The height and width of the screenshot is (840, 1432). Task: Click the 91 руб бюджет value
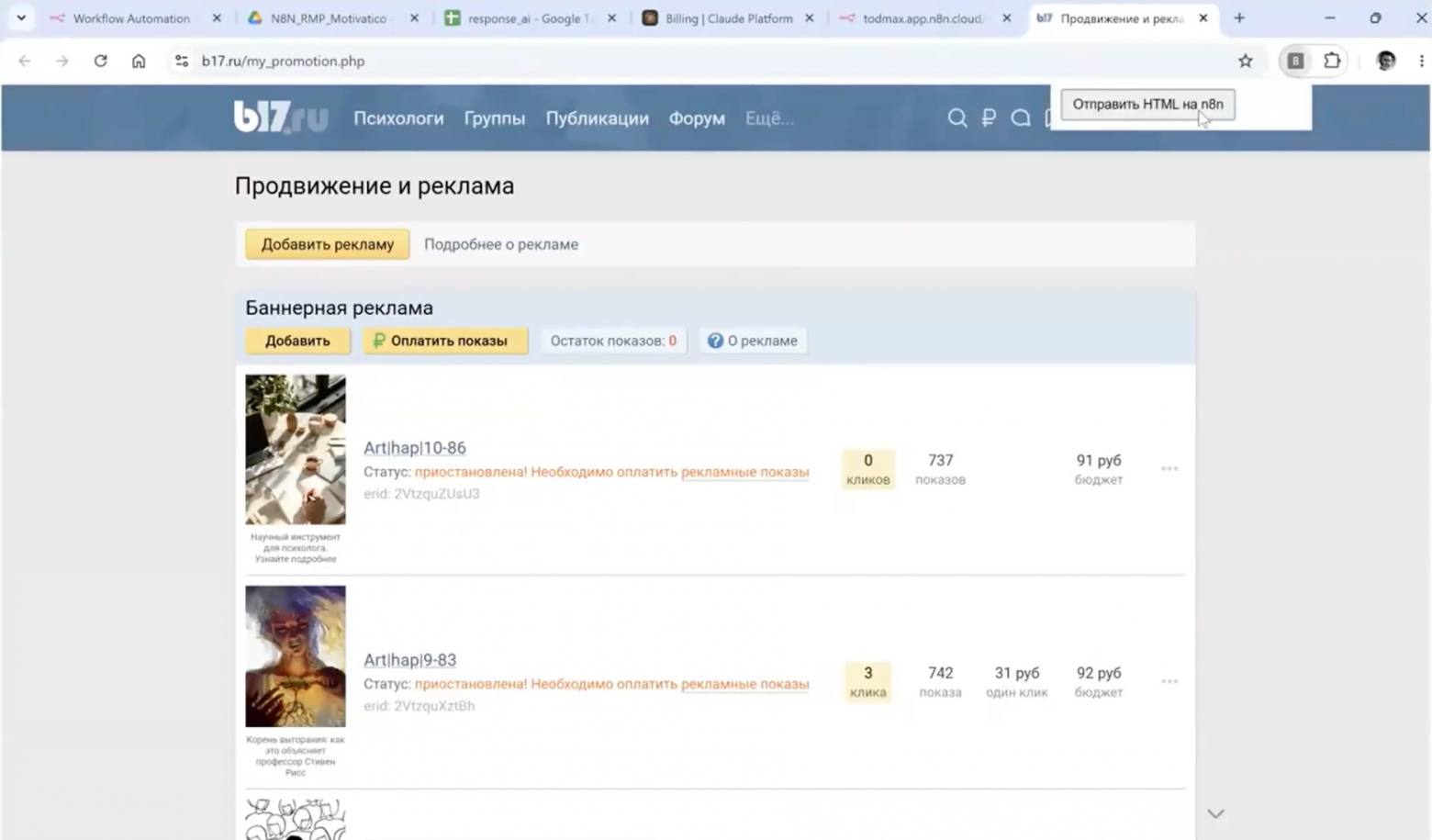1099,469
